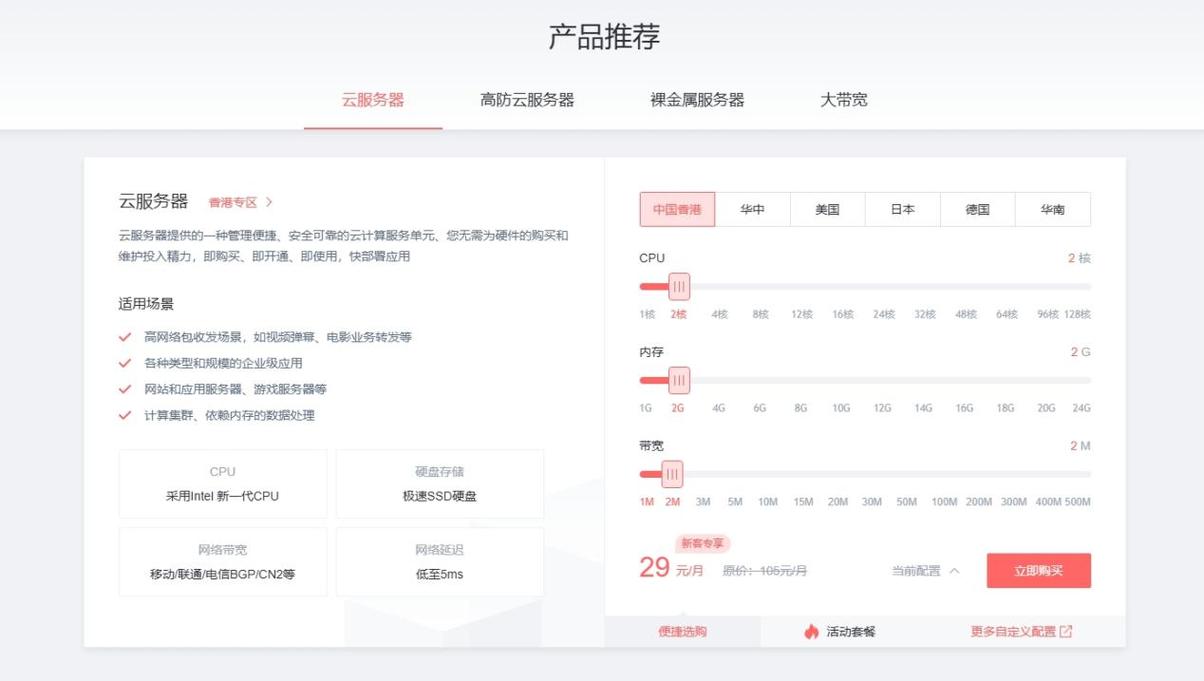Select the 华中 region

tap(752, 209)
